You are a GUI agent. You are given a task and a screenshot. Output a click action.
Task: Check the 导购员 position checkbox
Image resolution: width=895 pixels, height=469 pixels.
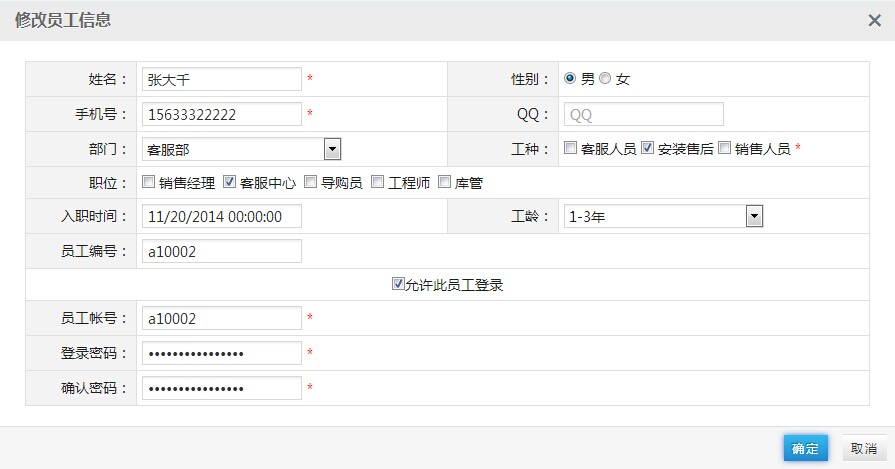coord(311,182)
